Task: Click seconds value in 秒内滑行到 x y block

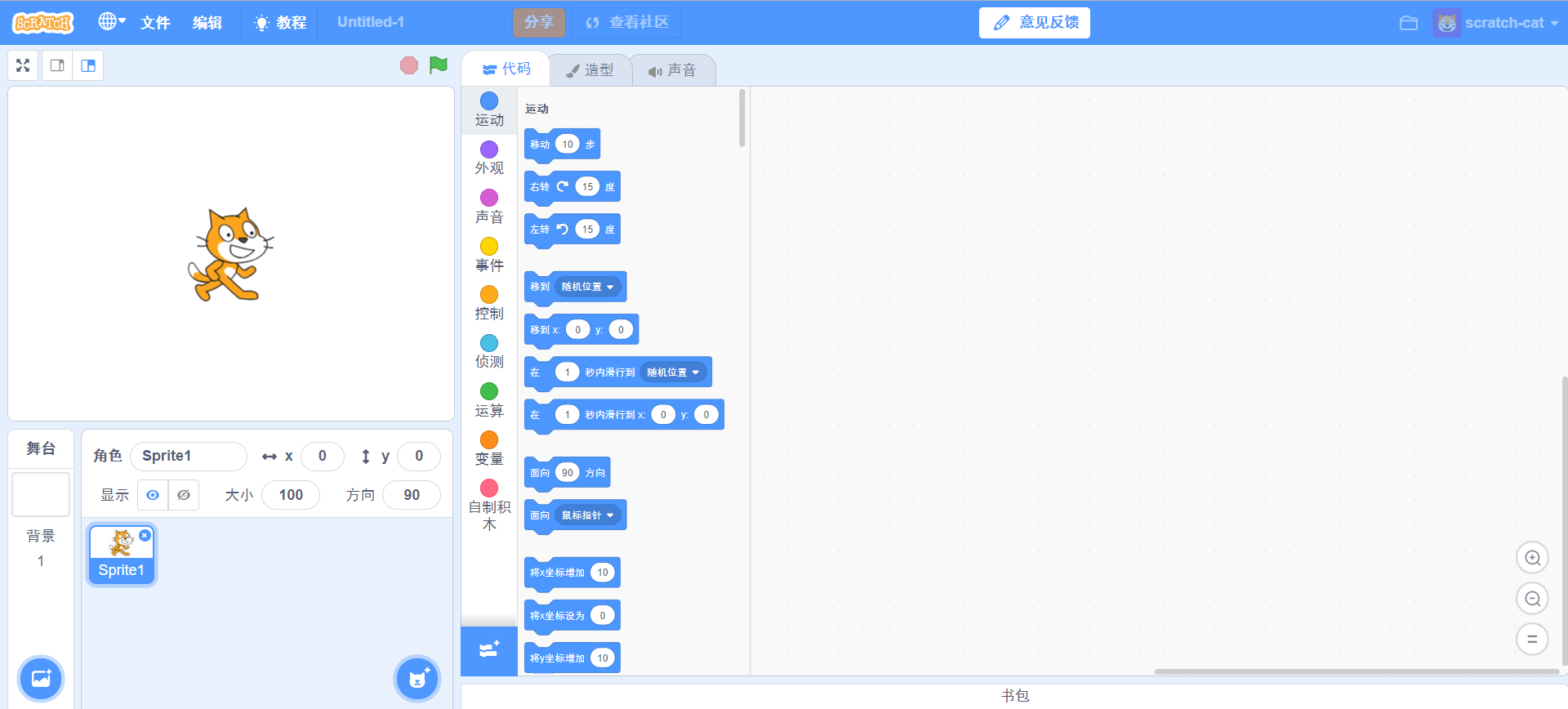Action: pyautogui.click(x=567, y=414)
